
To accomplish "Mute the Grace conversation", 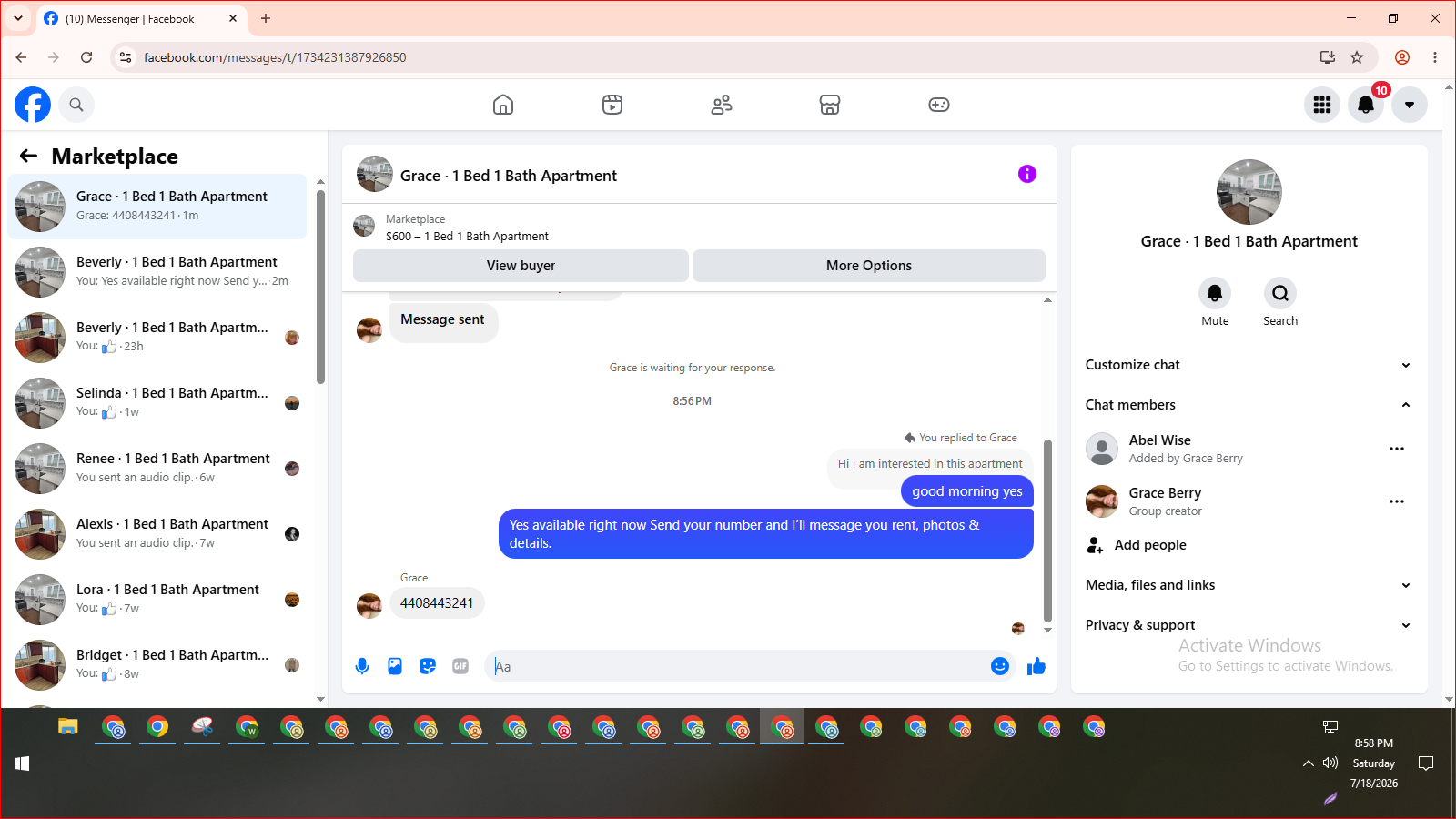I will point(1215,293).
